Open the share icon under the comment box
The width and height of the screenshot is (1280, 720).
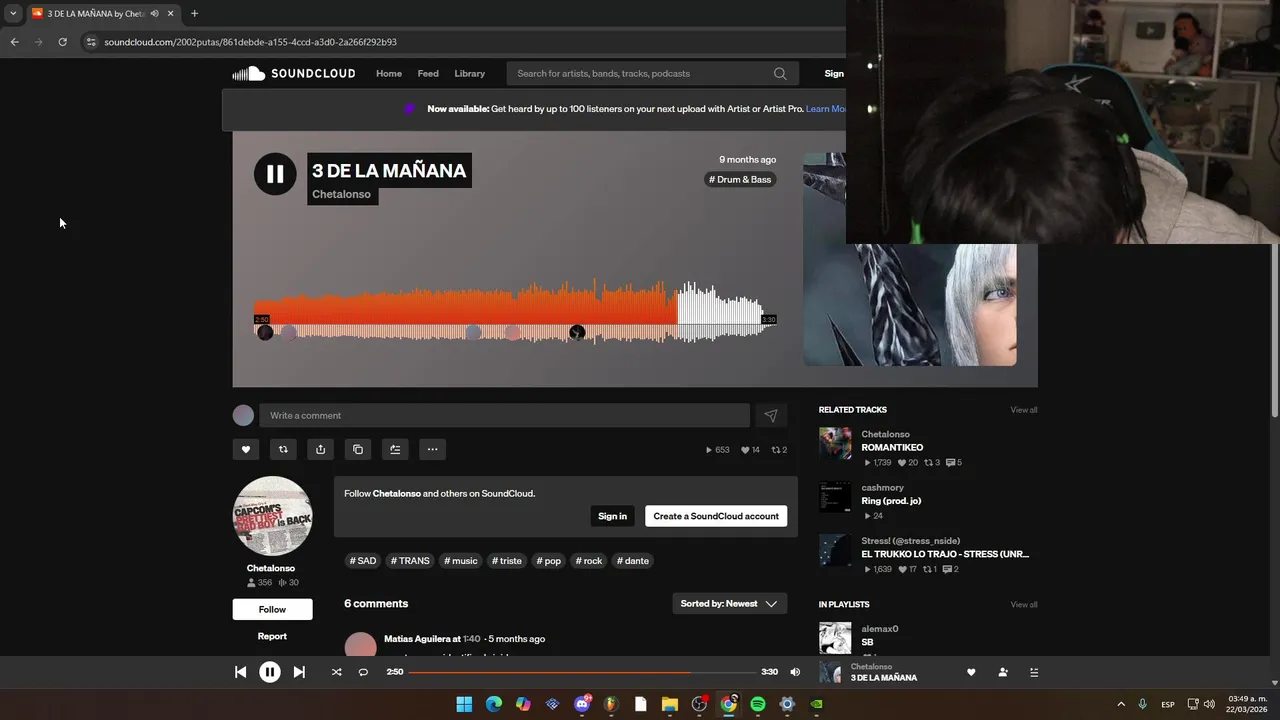click(320, 450)
